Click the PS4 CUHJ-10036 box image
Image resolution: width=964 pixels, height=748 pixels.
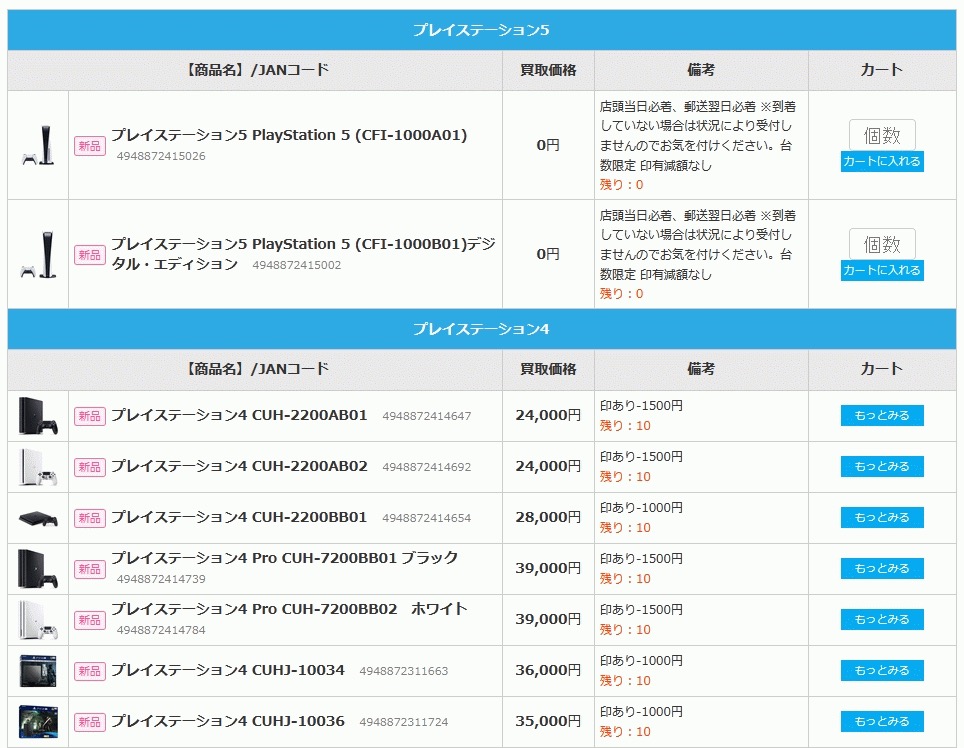coord(38,722)
